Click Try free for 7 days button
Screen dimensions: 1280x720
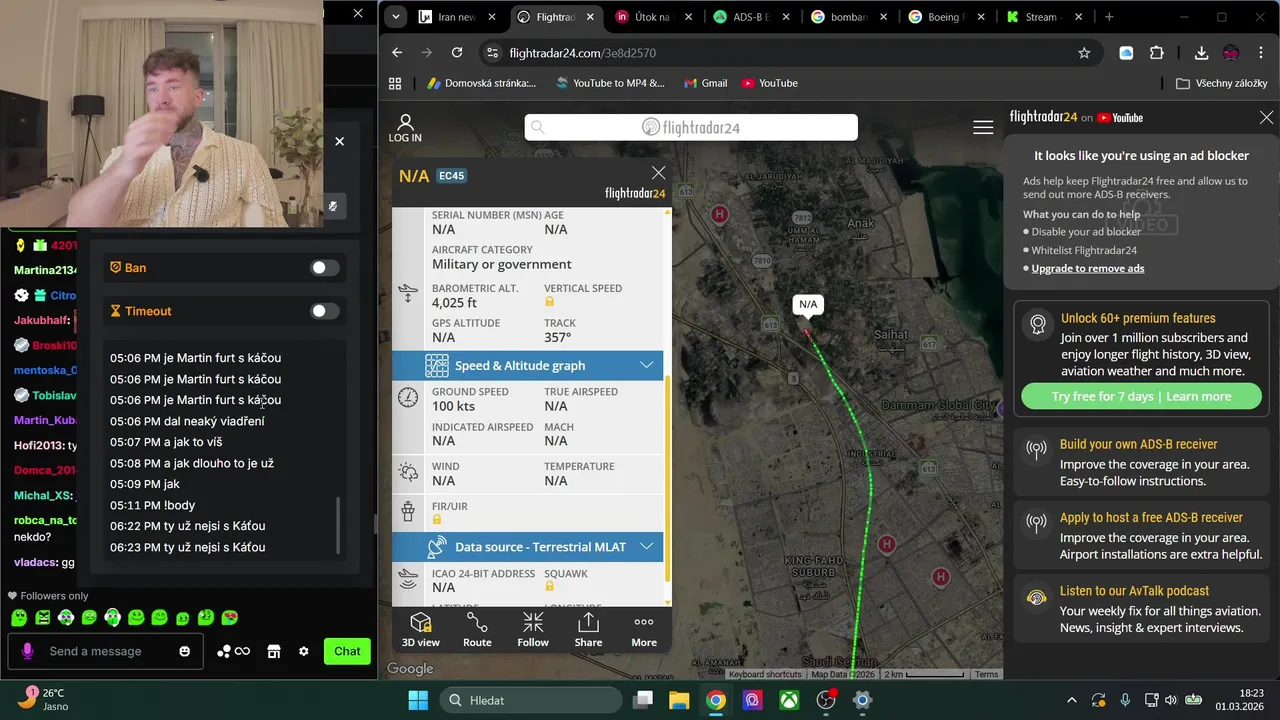coord(1141,396)
